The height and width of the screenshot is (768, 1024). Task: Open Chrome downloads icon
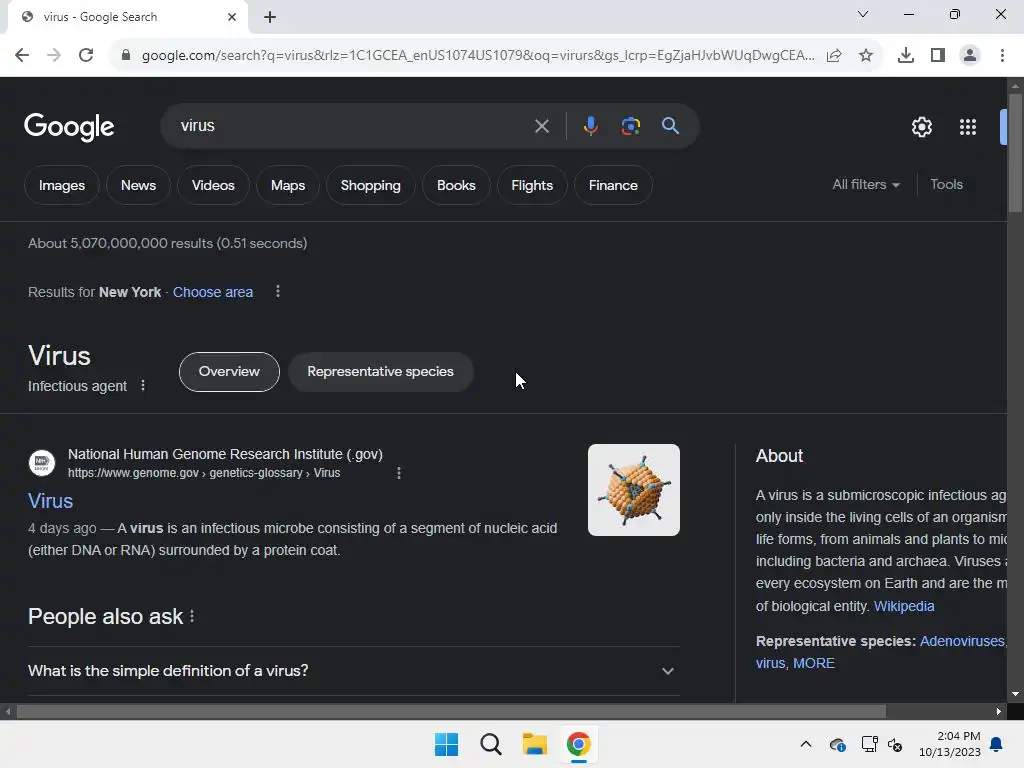[x=906, y=56]
